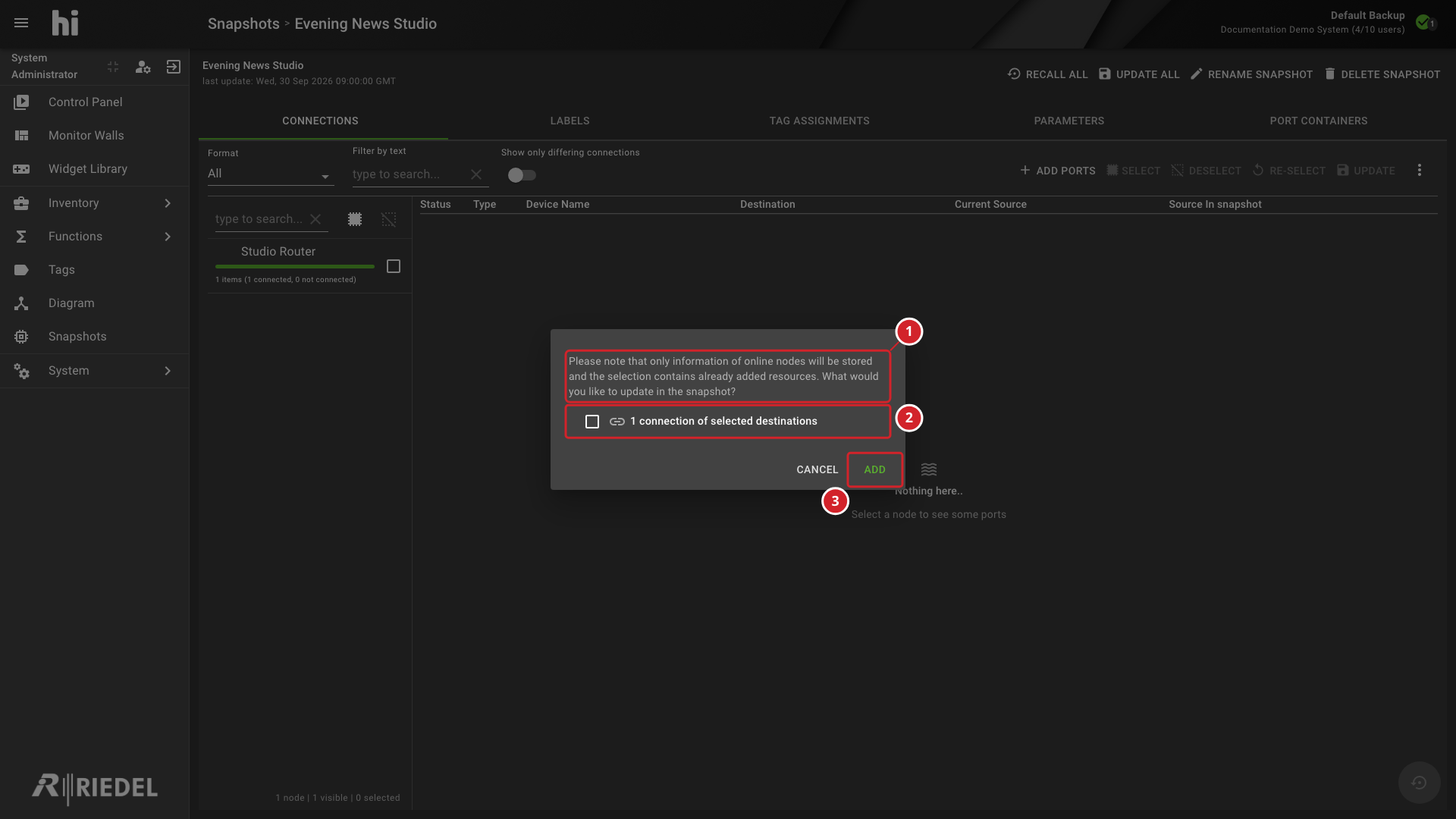Tick the Studio Router node checkbox
The width and height of the screenshot is (1456, 819).
(x=394, y=266)
